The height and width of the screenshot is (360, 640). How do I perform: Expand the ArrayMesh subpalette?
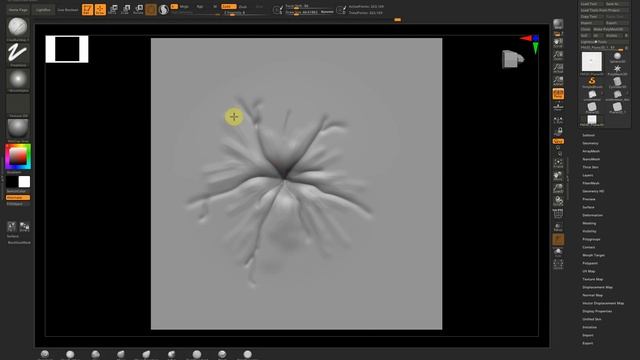tap(591, 151)
